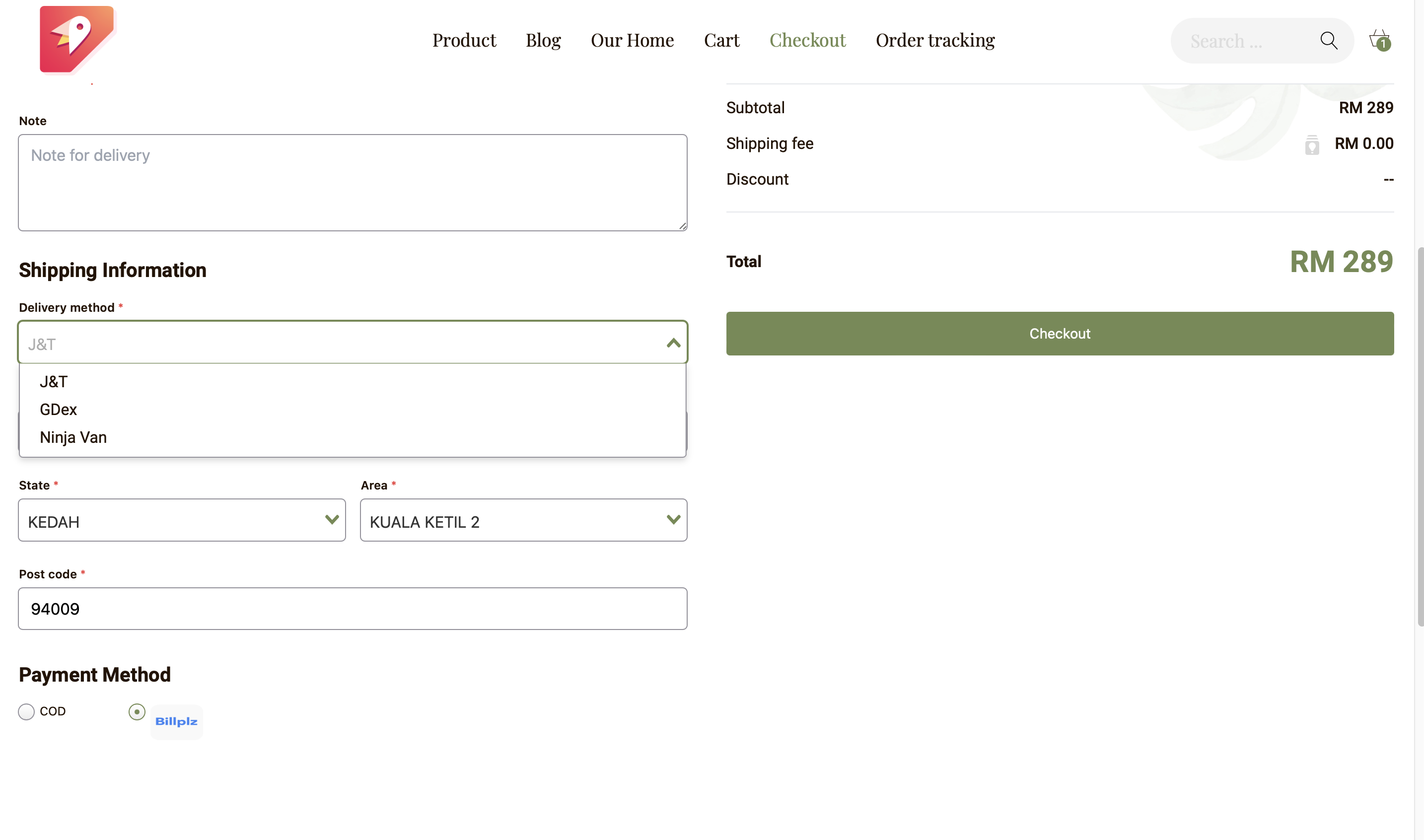1424x840 pixels.
Task: Click inside the Note for delivery textarea
Action: coord(353,182)
